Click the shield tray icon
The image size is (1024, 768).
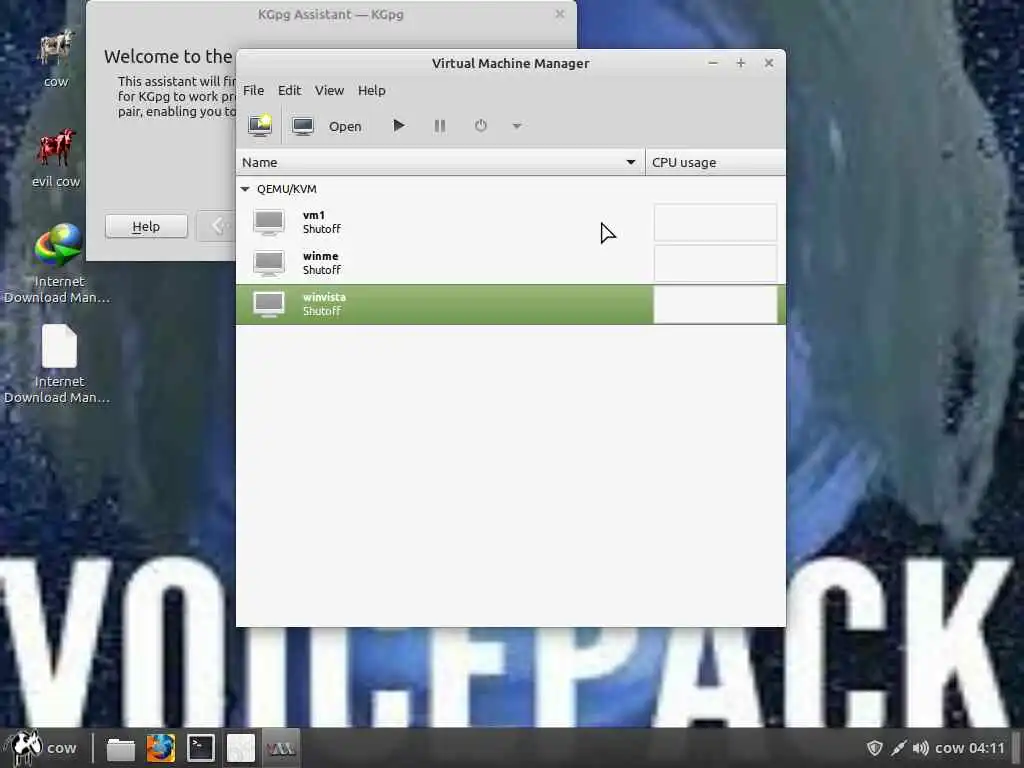(874, 748)
